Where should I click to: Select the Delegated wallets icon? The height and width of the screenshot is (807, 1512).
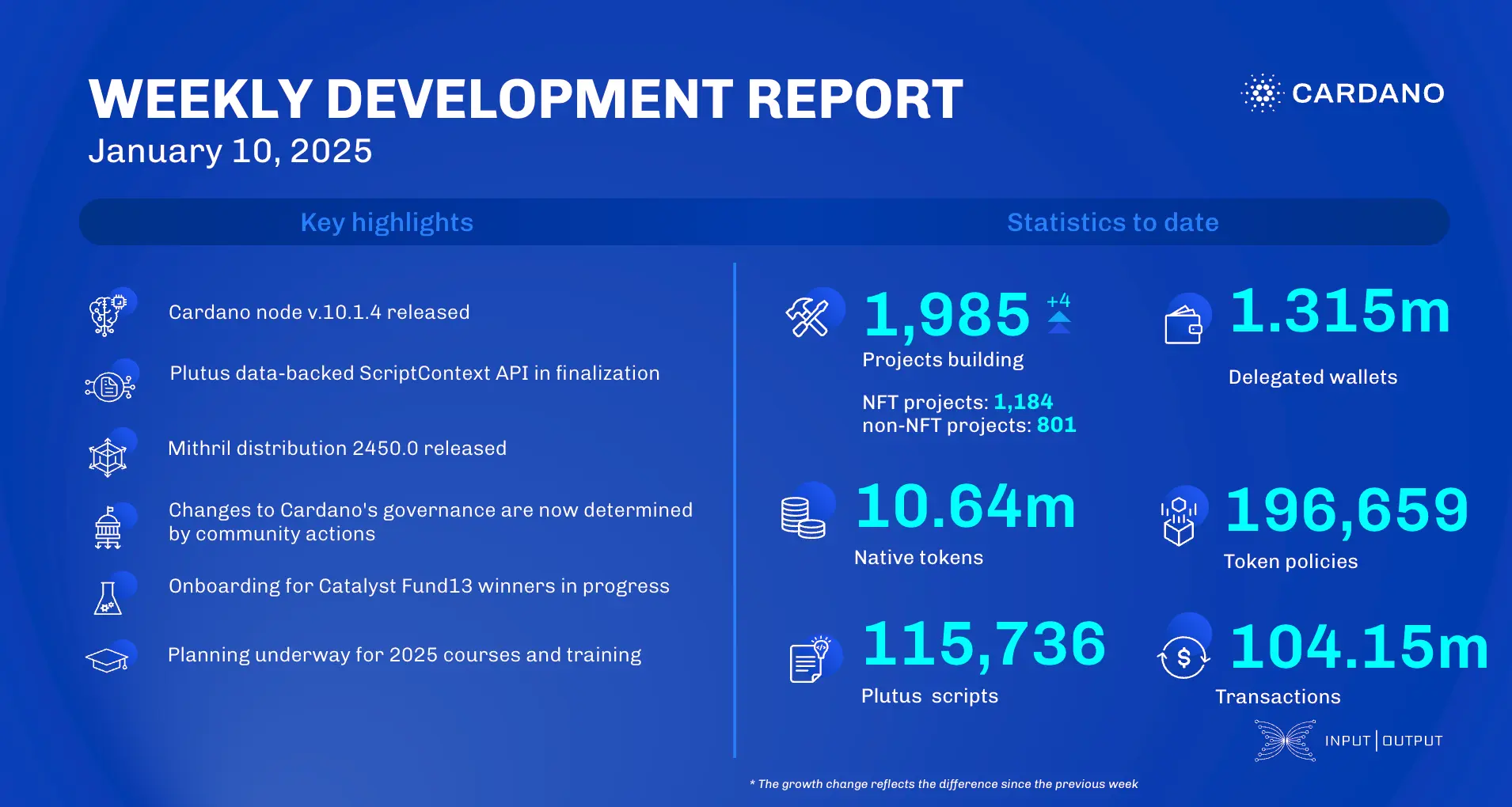click(x=1184, y=324)
